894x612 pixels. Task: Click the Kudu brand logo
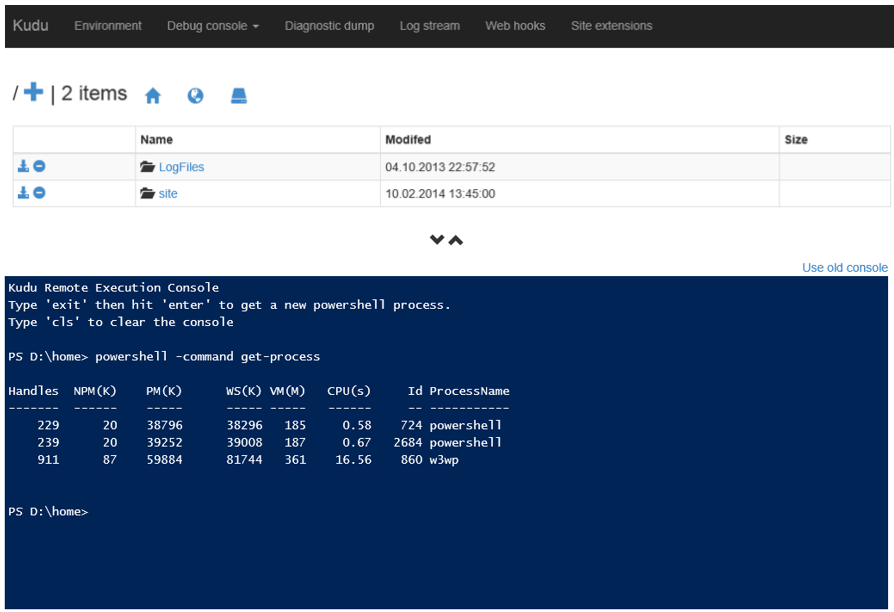point(31,26)
